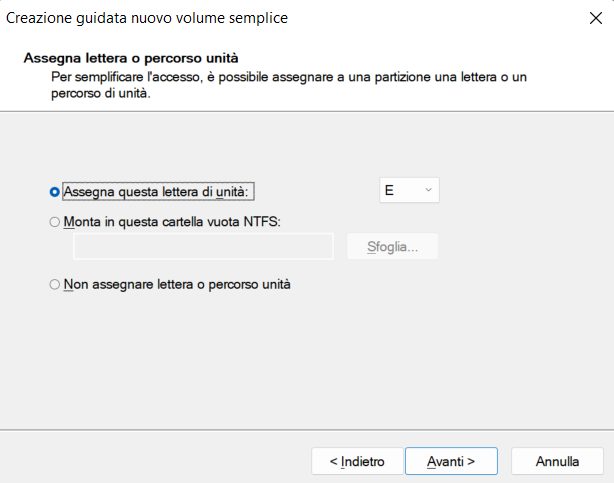Click the Sfoglia... browse button
Screen dimensions: 614x483
[392, 246]
